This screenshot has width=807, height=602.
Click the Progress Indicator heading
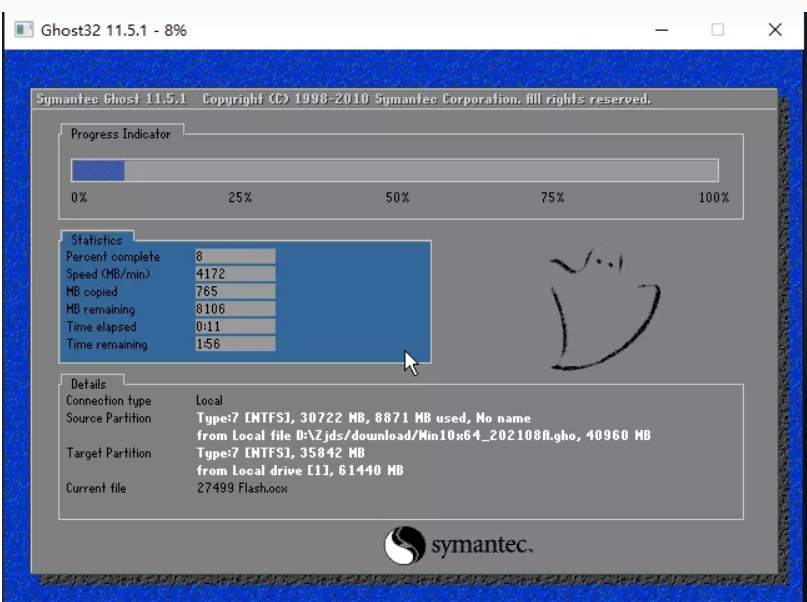121,134
